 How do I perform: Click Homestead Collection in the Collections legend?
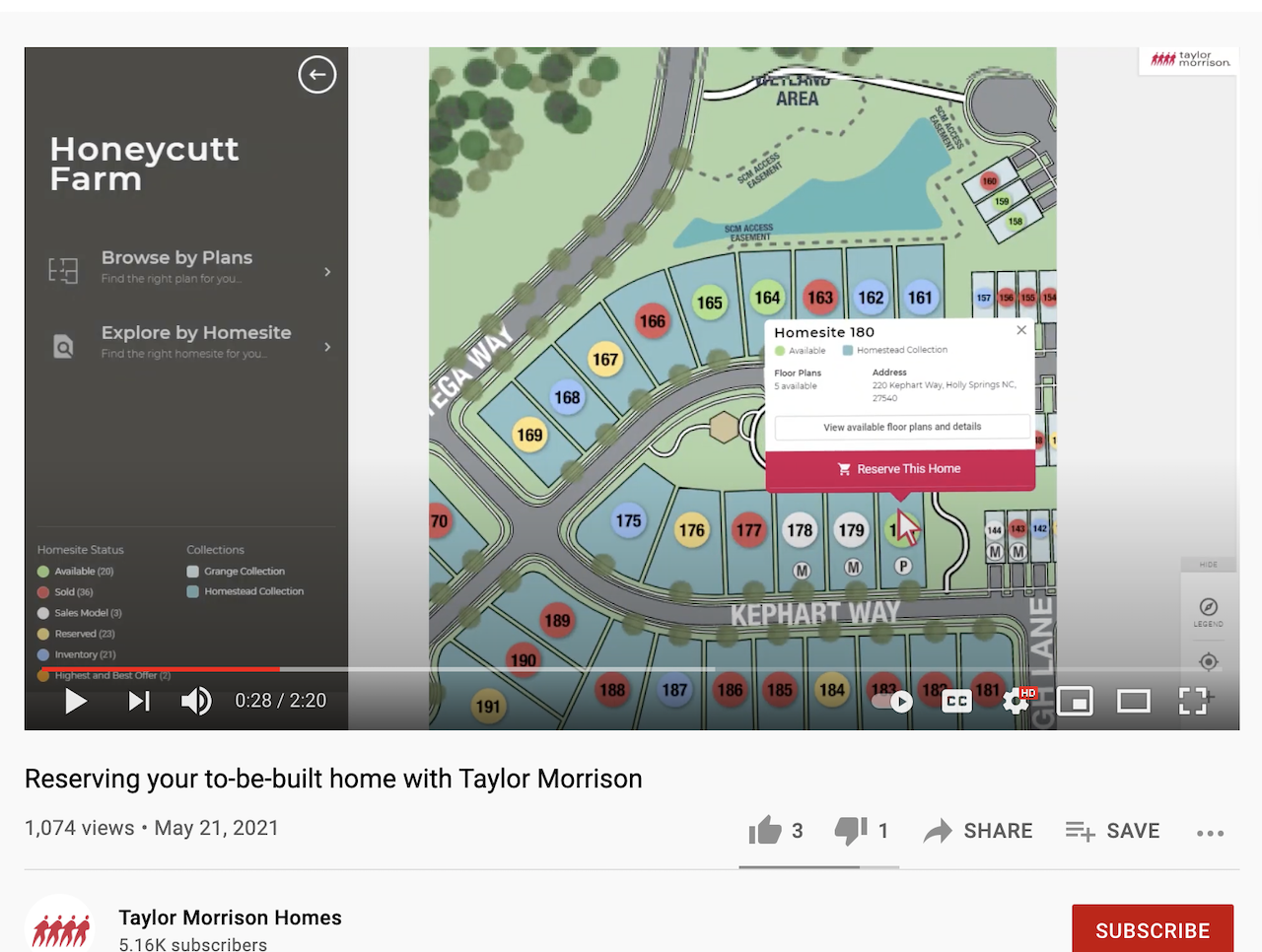coord(245,591)
